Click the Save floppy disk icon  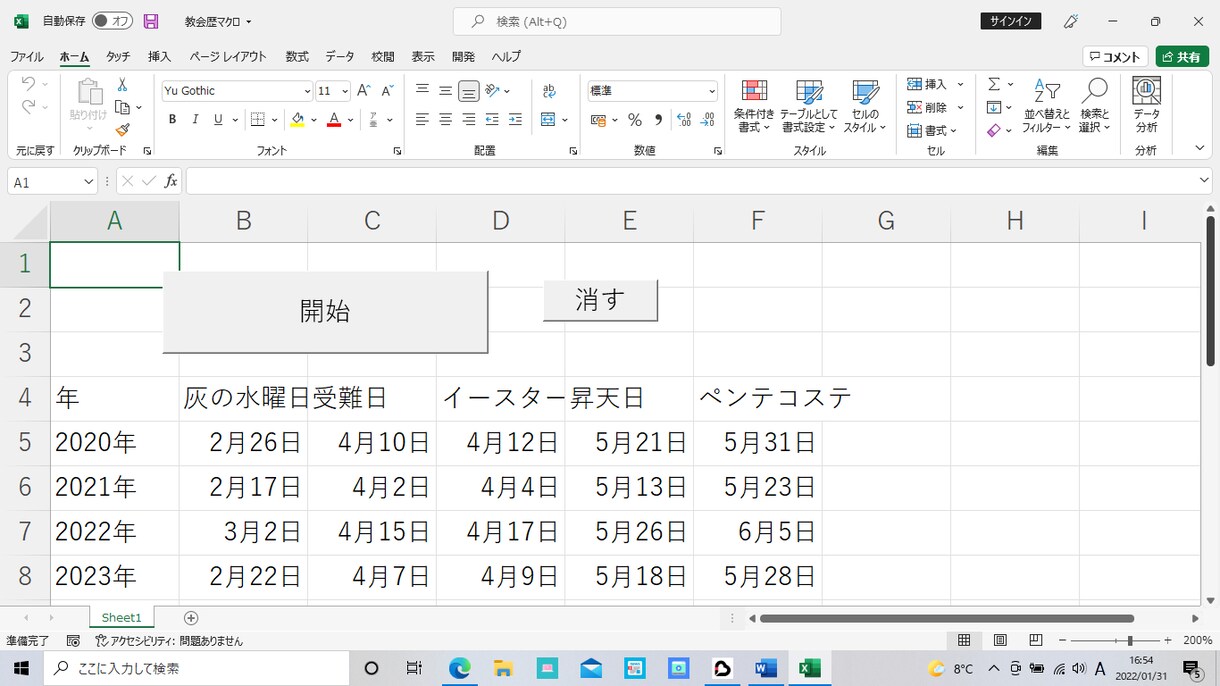pyautogui.click(x=151, y=21)
